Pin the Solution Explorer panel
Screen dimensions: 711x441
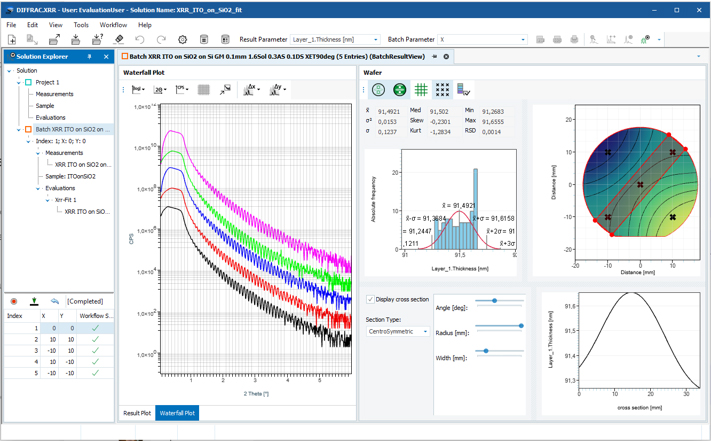pos(89,57)
